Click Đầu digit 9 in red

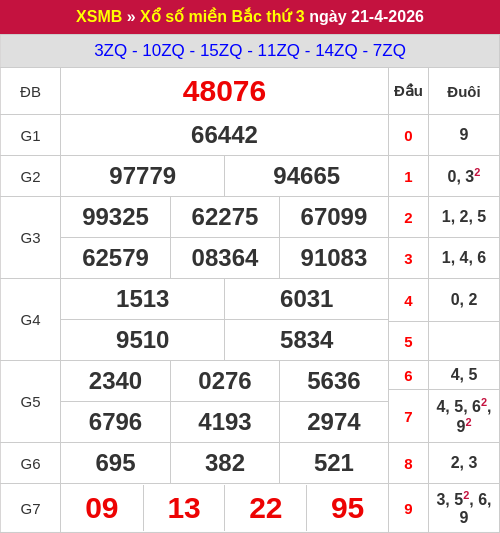click(408, 509)
